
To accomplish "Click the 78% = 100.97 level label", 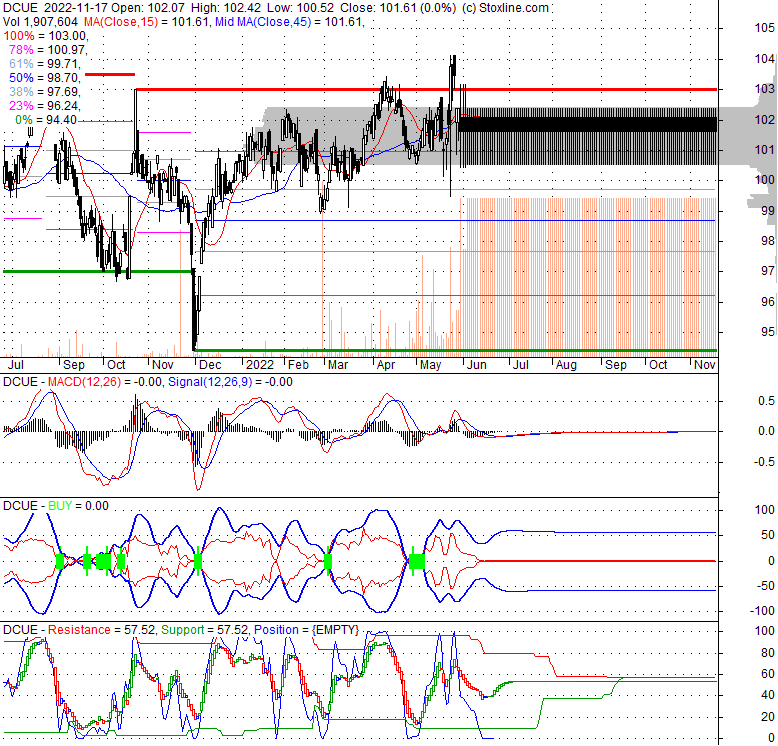I will 49,50.
